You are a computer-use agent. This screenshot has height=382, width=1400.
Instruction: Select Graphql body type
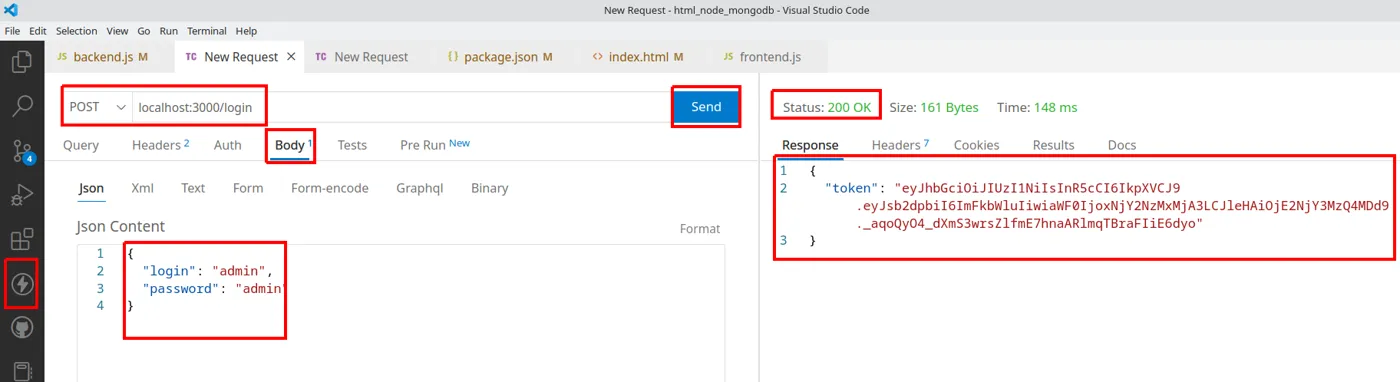point(419,188)
